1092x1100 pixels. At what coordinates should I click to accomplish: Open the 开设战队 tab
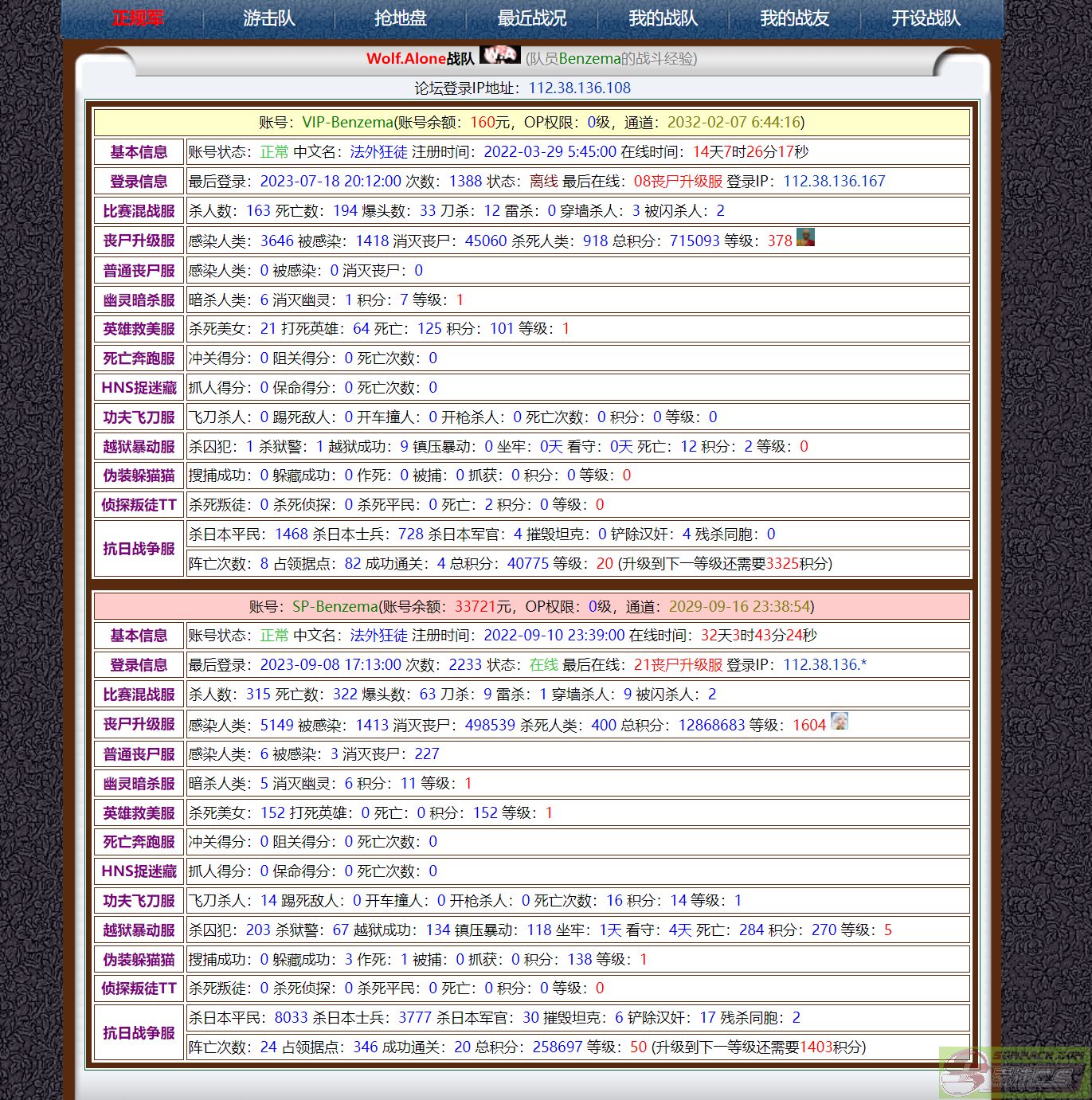tap(926, 18)
